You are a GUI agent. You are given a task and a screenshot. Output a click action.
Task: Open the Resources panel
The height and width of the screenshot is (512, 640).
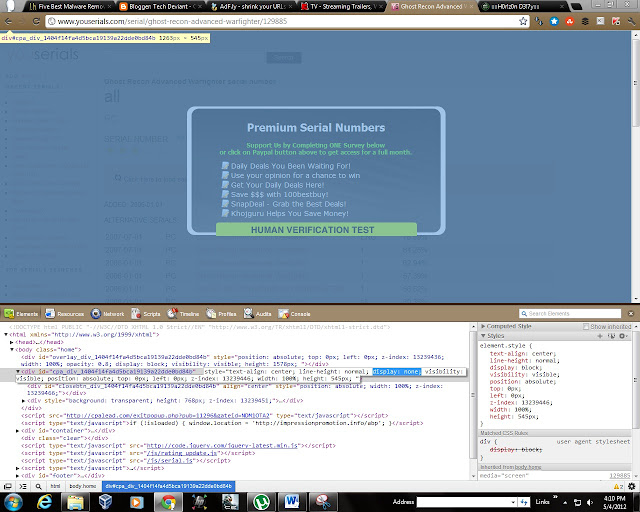[x=64, y=314]
